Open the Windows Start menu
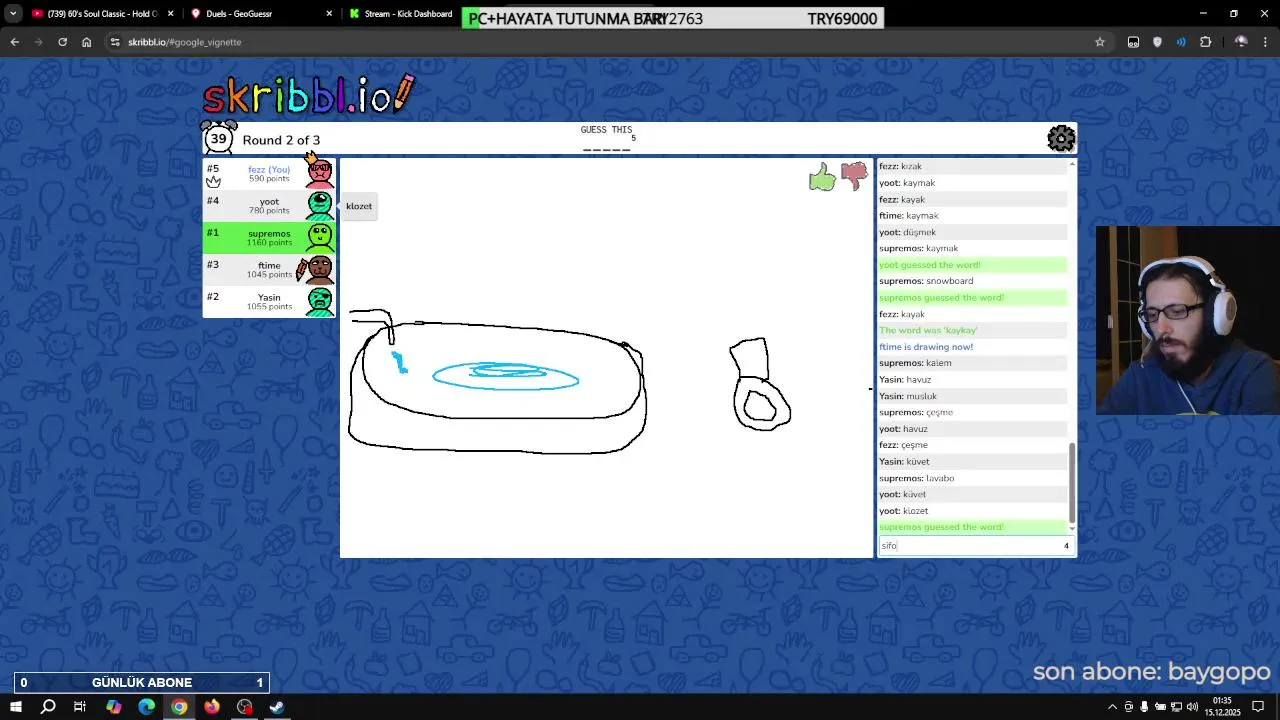Viewport: 1280px width, 720px height. pyautogui.click(x=15, y=707)
